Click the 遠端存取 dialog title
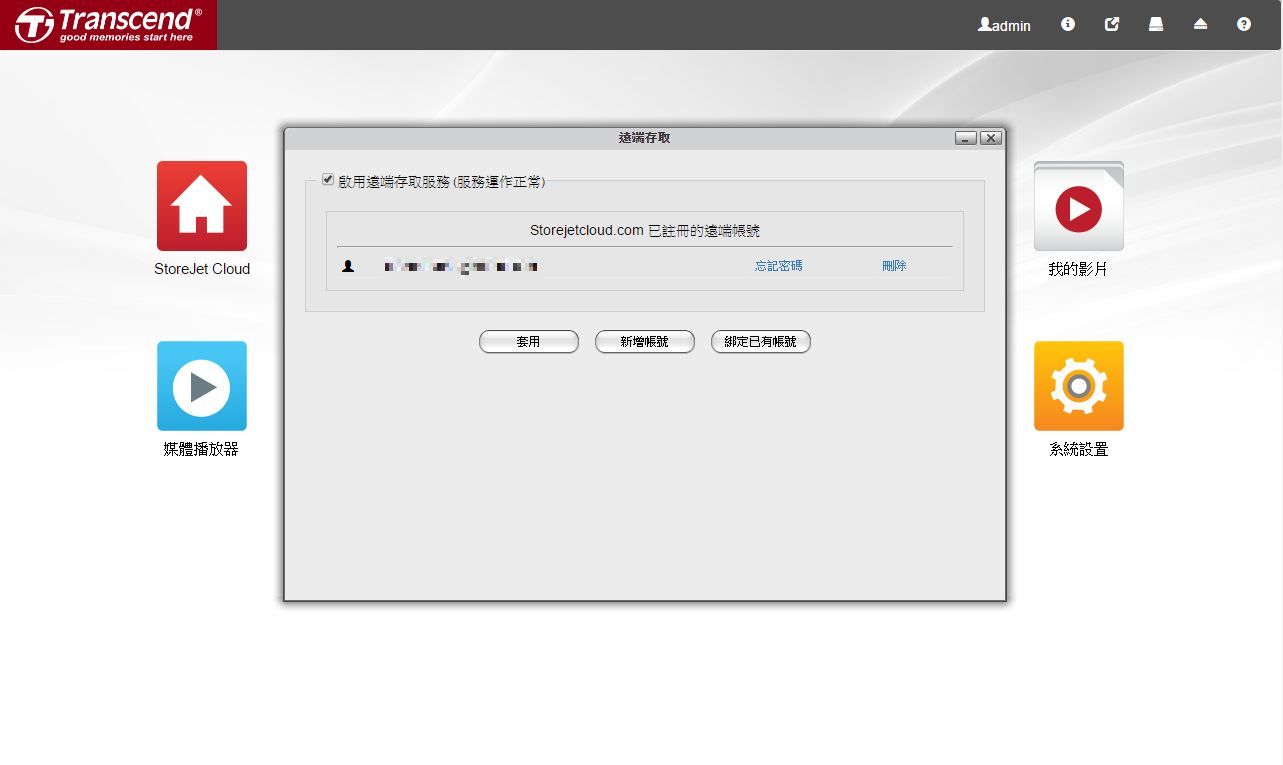1283x765 pixels. pos(645,138)
